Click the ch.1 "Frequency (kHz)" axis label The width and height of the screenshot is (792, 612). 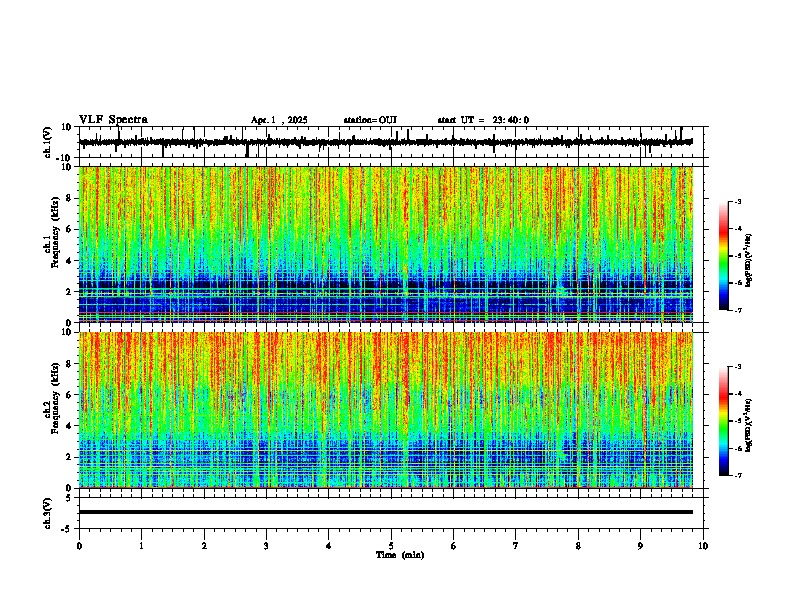coord(55,232)
